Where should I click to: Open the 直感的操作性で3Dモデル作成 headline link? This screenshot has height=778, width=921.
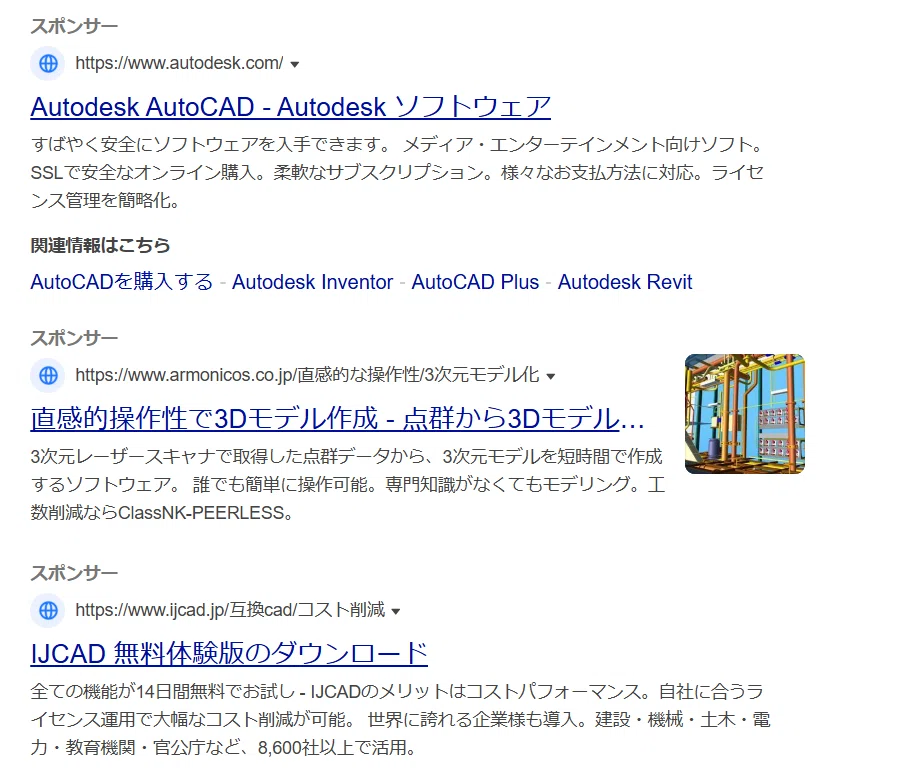338,419
